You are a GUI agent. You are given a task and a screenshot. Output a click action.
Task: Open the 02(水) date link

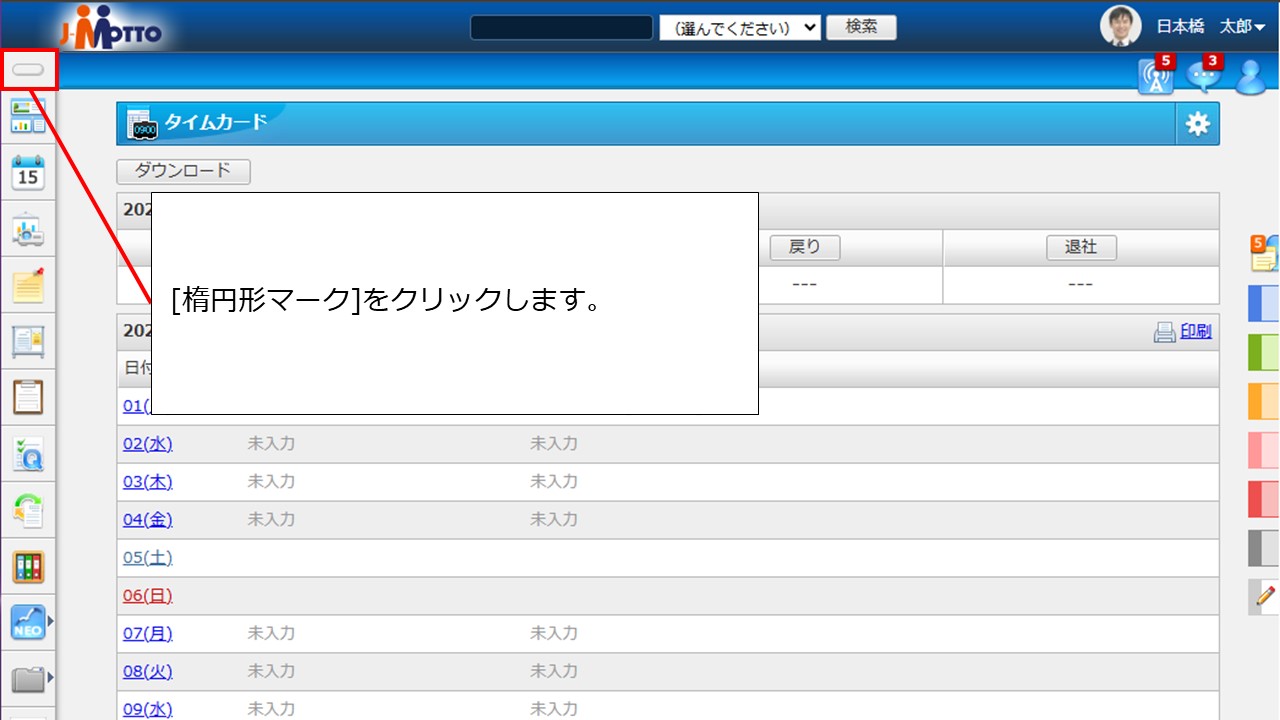tap(148, 444)
